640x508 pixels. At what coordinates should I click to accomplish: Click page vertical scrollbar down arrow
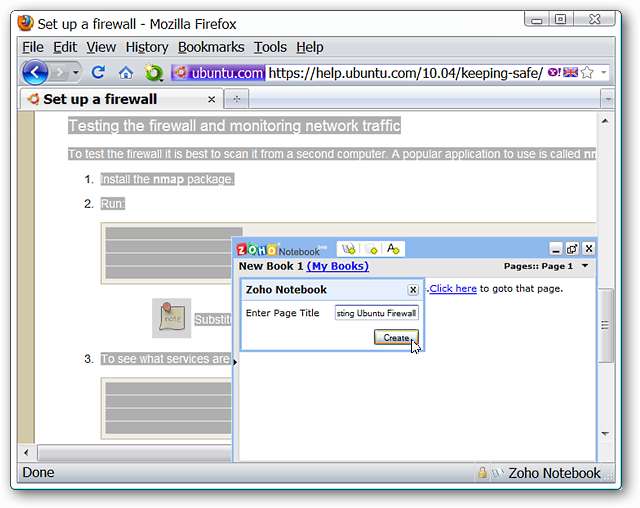click(x=605, y=433)
